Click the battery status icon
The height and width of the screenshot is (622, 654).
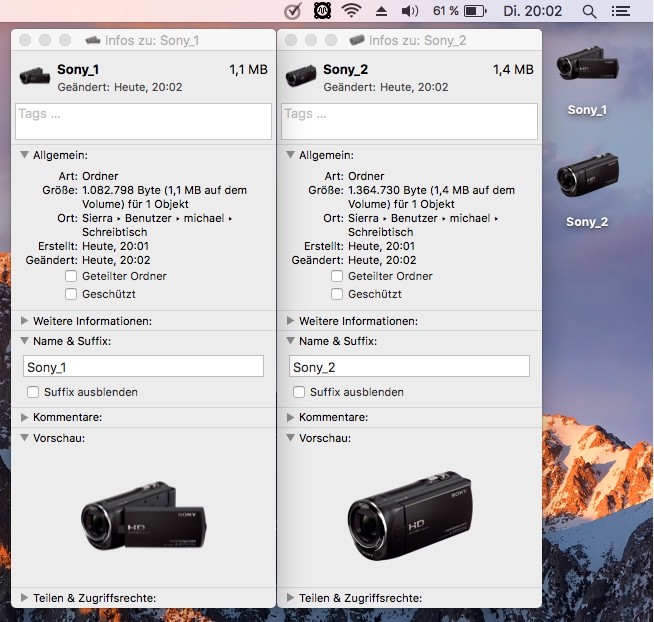pyautogui.click(x=475, y=11)
